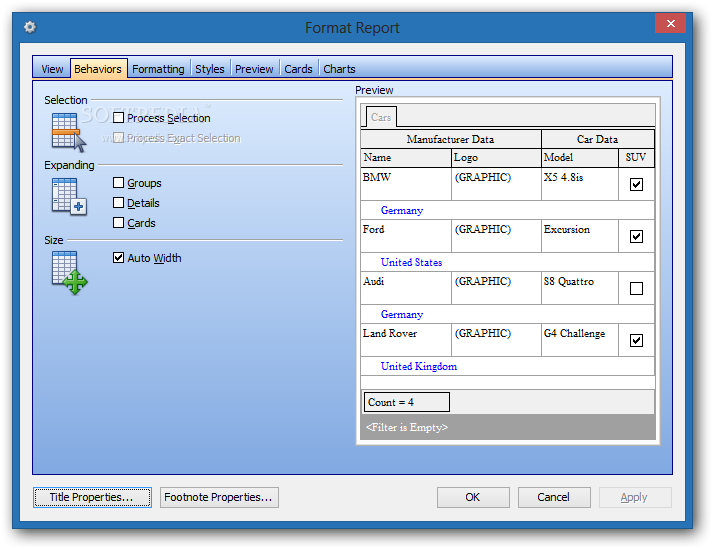Go to the Styles tab
The height and width of the screenshot is (549, 713).
(x=210, y=69)
